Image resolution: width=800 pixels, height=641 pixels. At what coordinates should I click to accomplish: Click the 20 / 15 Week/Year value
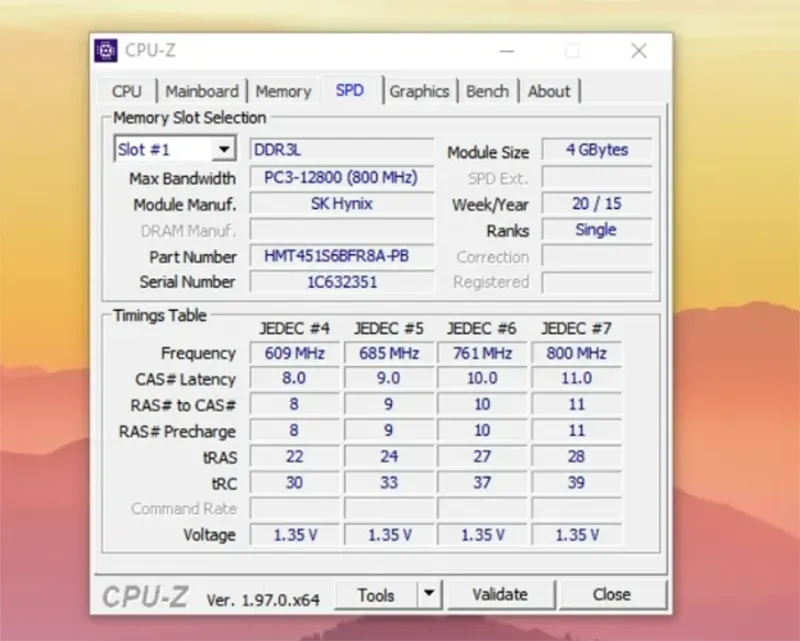tap(597, 204)
